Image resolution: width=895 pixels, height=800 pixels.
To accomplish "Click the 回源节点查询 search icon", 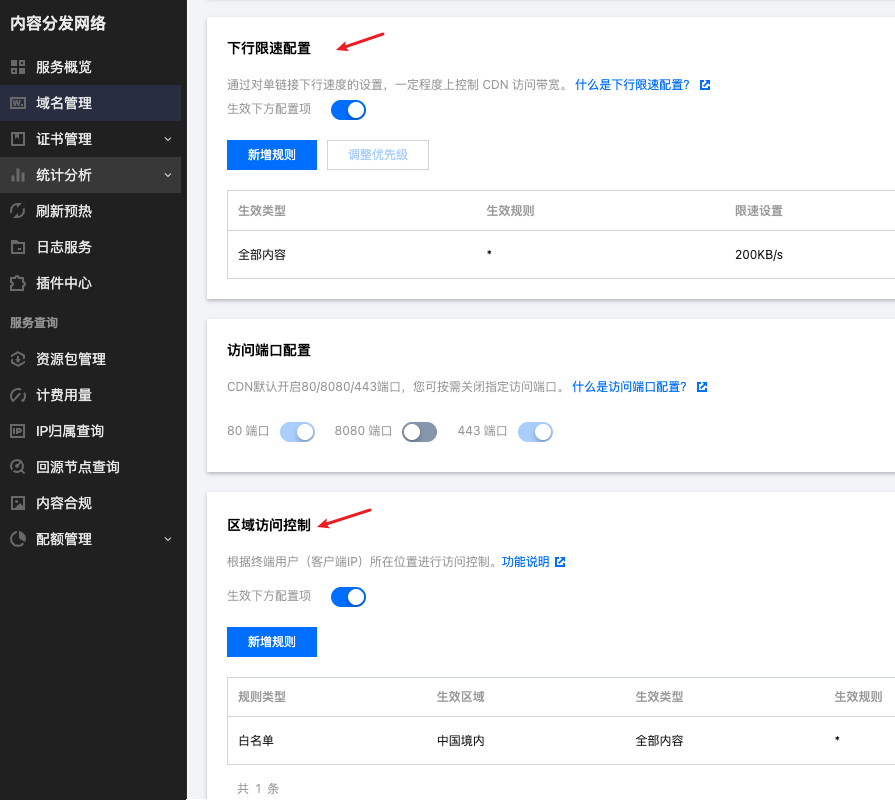I will pos(18,467).
